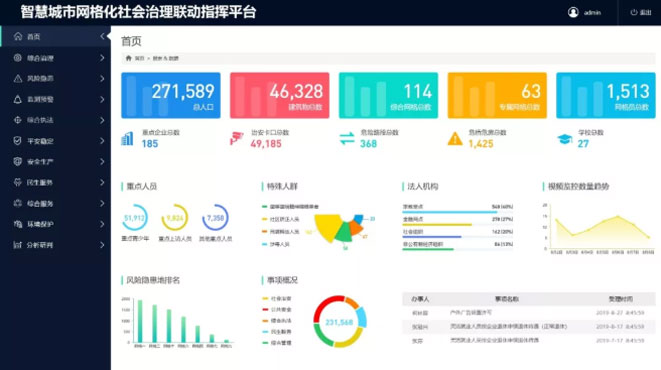Click the power icon for 退出
661x370 pixels.
[634, 12]
